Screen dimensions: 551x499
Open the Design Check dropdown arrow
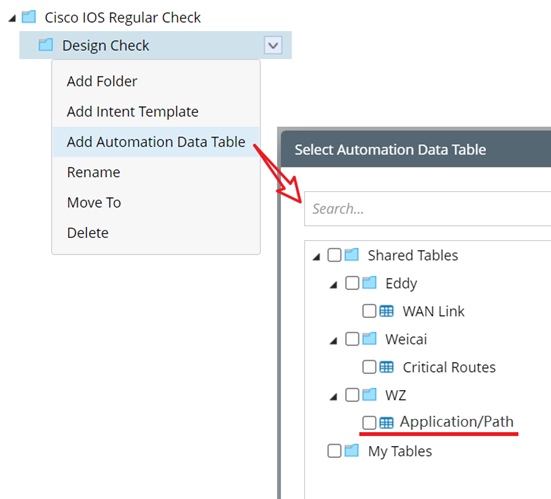273,45
